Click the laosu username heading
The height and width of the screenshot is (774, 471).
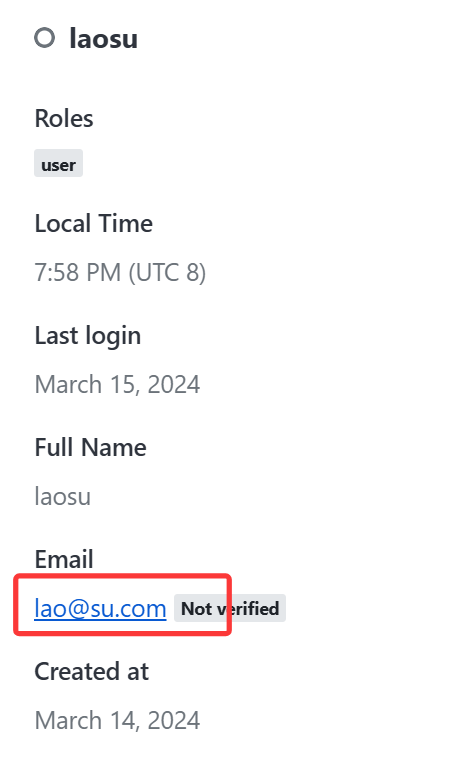[103, 39]
